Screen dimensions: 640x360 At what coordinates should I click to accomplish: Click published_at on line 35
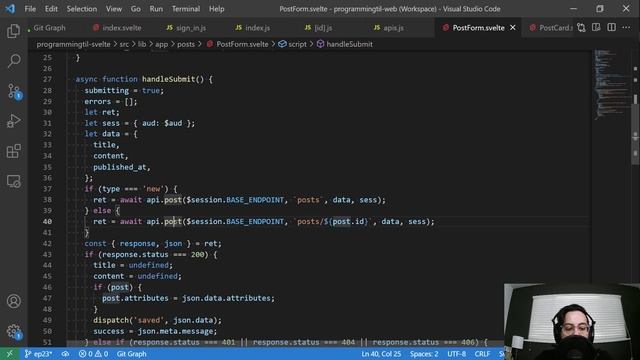click(x=120, y=167)
